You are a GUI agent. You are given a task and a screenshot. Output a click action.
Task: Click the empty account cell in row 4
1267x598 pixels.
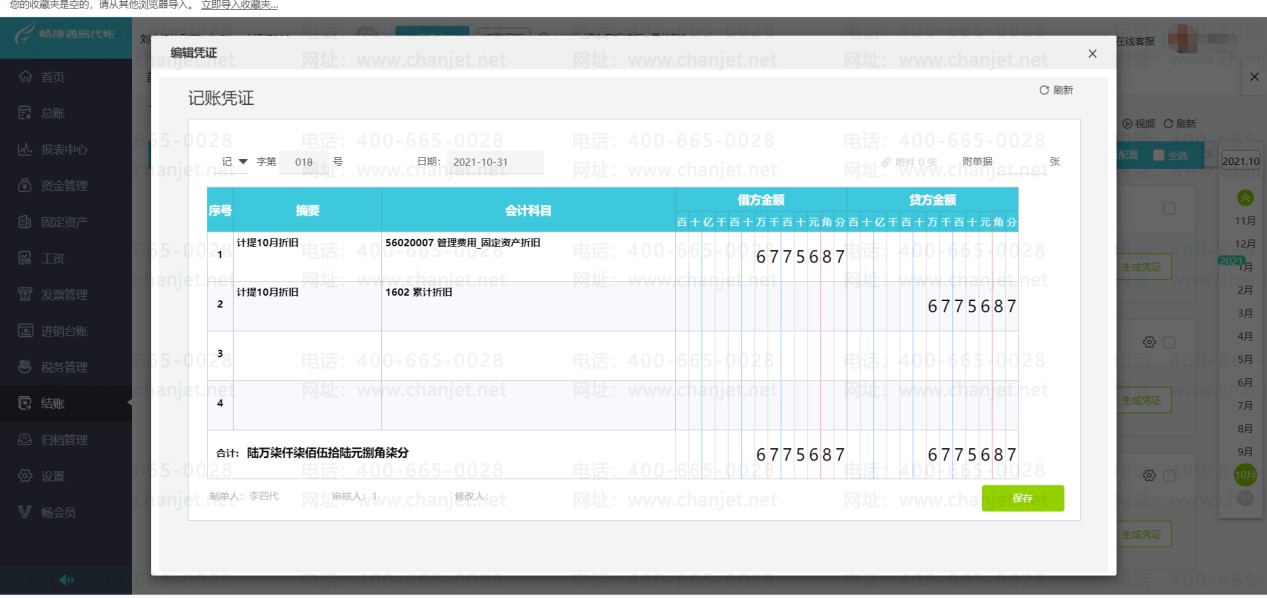pyautogui.click(x=528, y=405)
